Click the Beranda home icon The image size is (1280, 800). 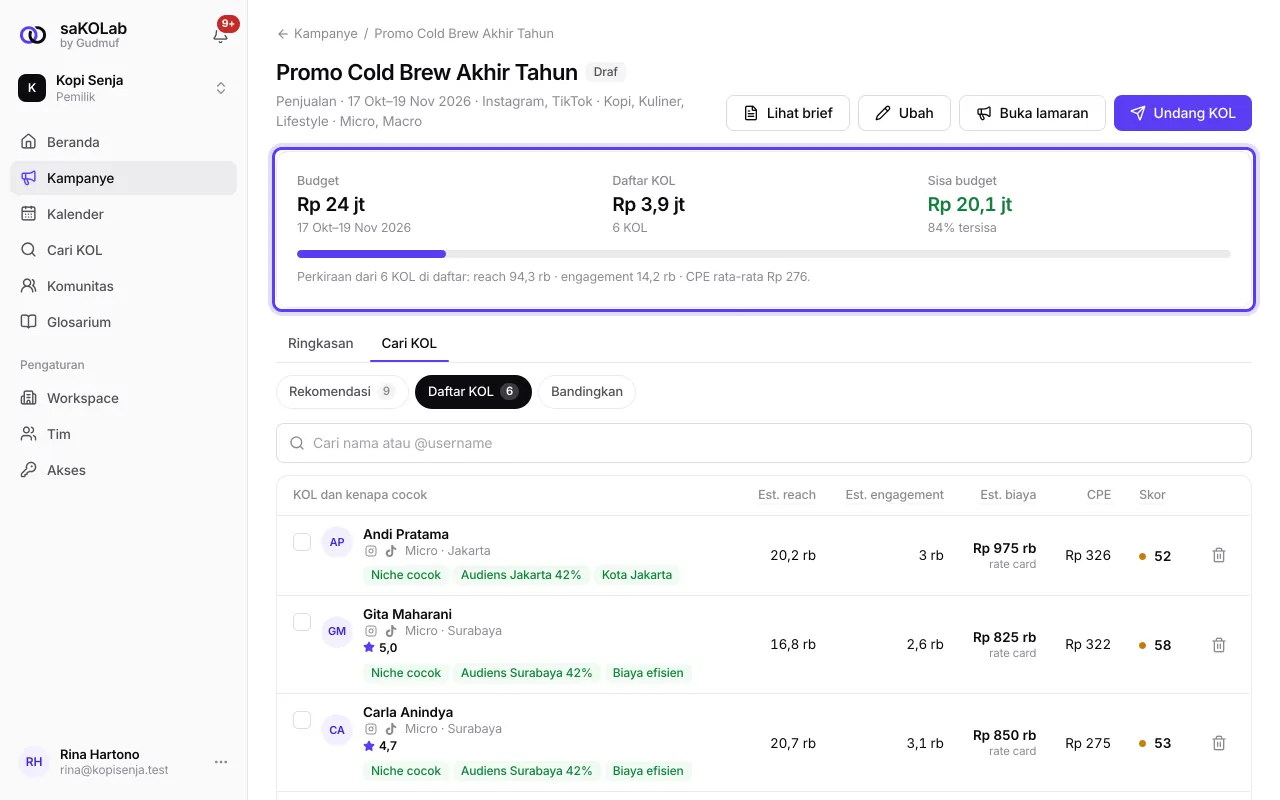(x=28, y=142)
